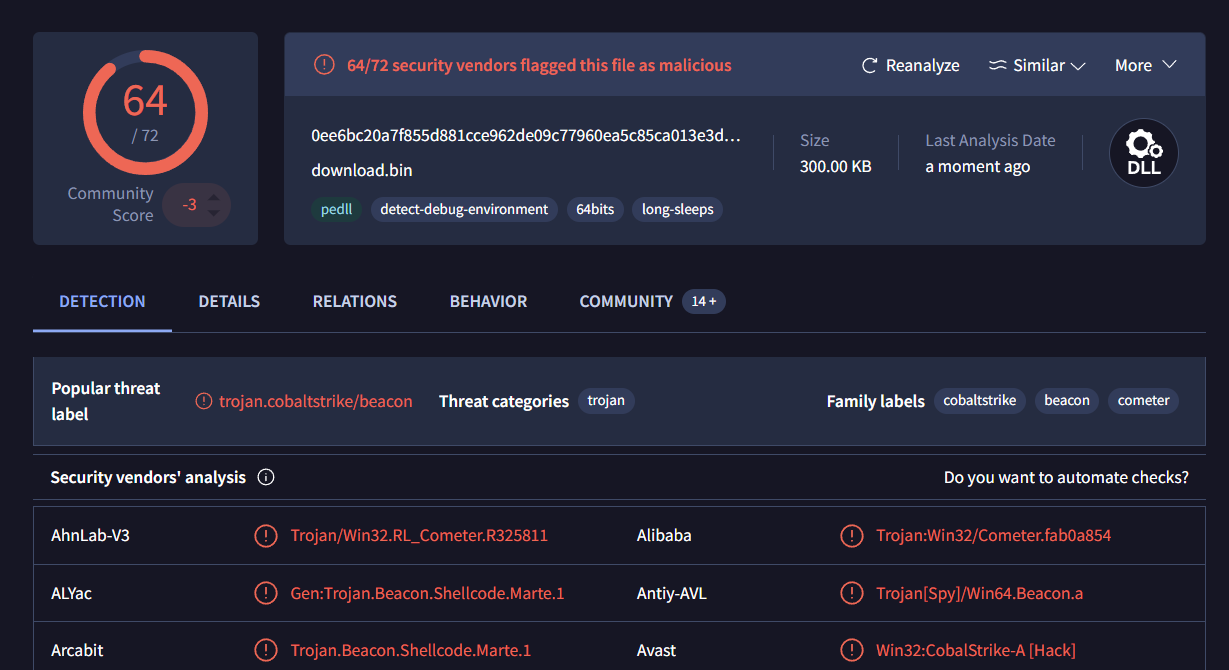Click the Arcabit vendor name
The image size is (1229, 670).
tap(77, 650)
